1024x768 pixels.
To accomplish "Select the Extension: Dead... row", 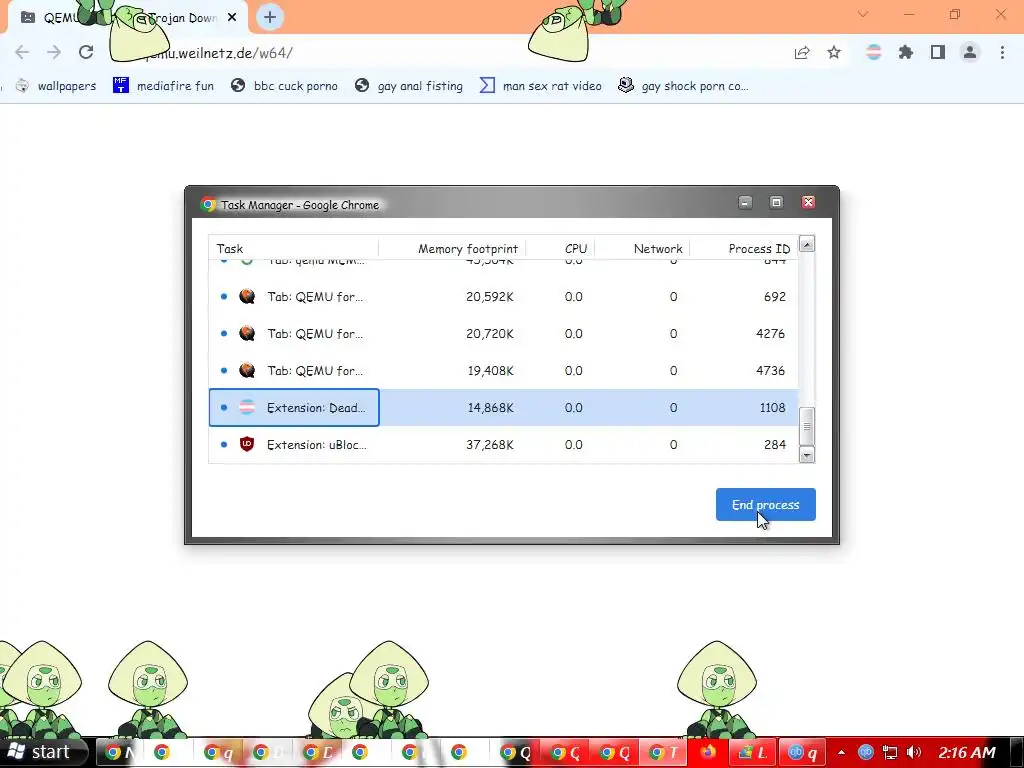I will tap(504, 408).
